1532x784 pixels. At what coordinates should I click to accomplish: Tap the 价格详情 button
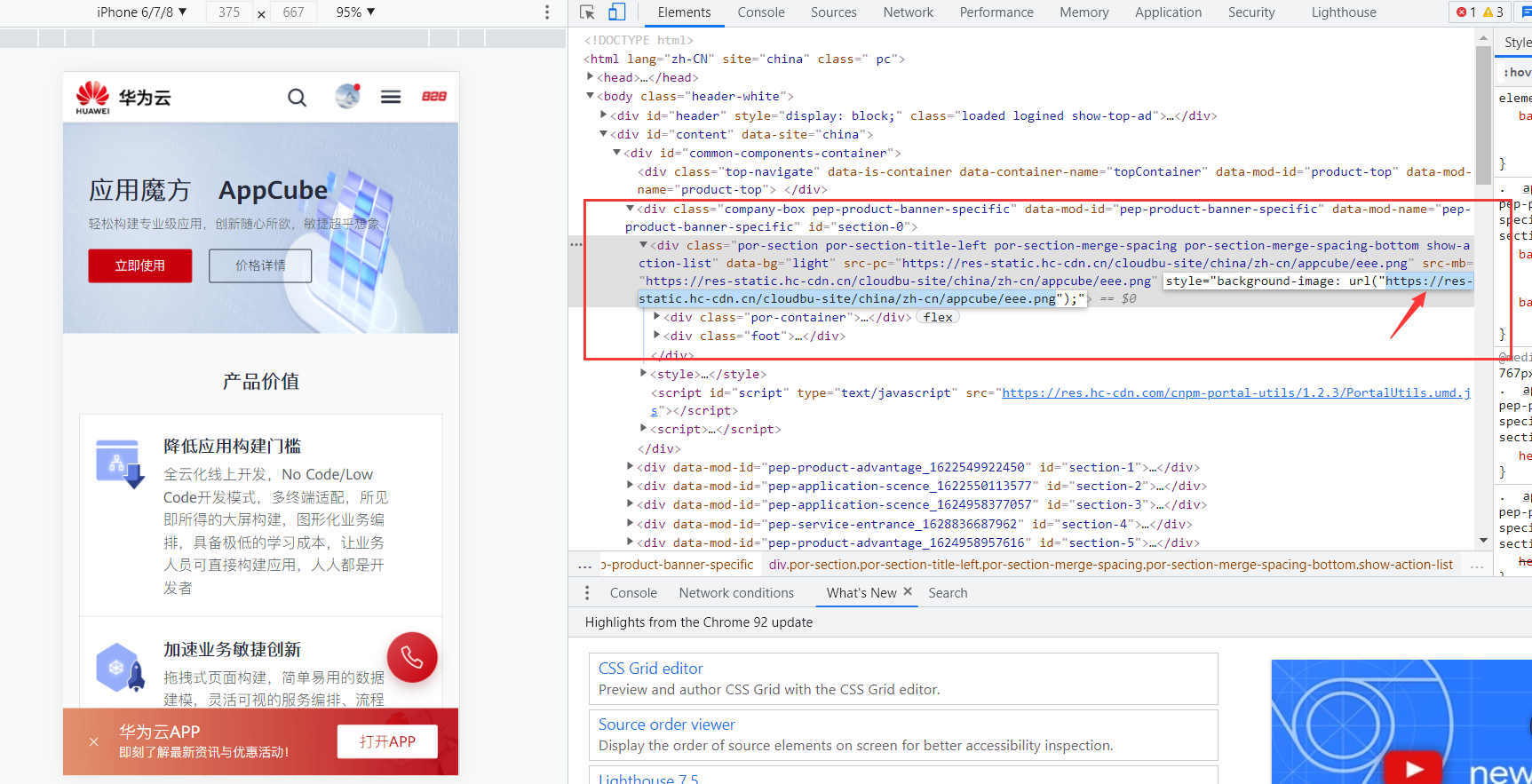pyautogui.click(x=260, y=265)
